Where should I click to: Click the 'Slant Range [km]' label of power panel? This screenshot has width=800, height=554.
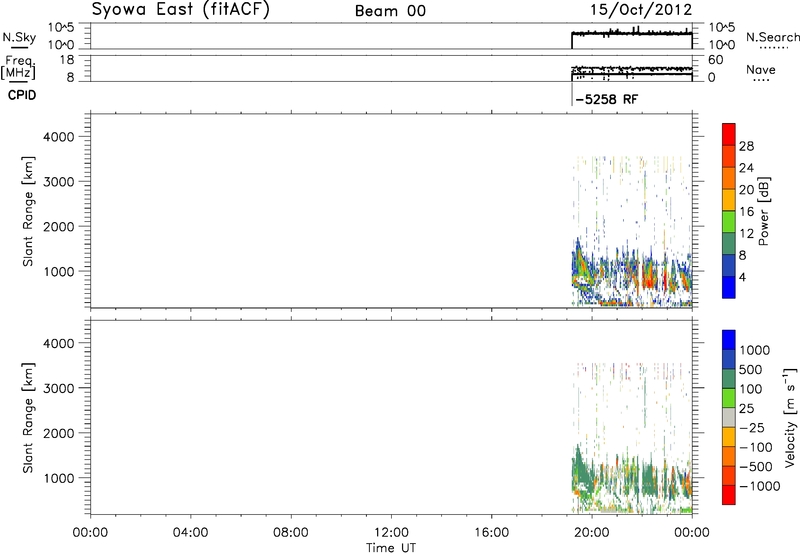pos(28,211)
